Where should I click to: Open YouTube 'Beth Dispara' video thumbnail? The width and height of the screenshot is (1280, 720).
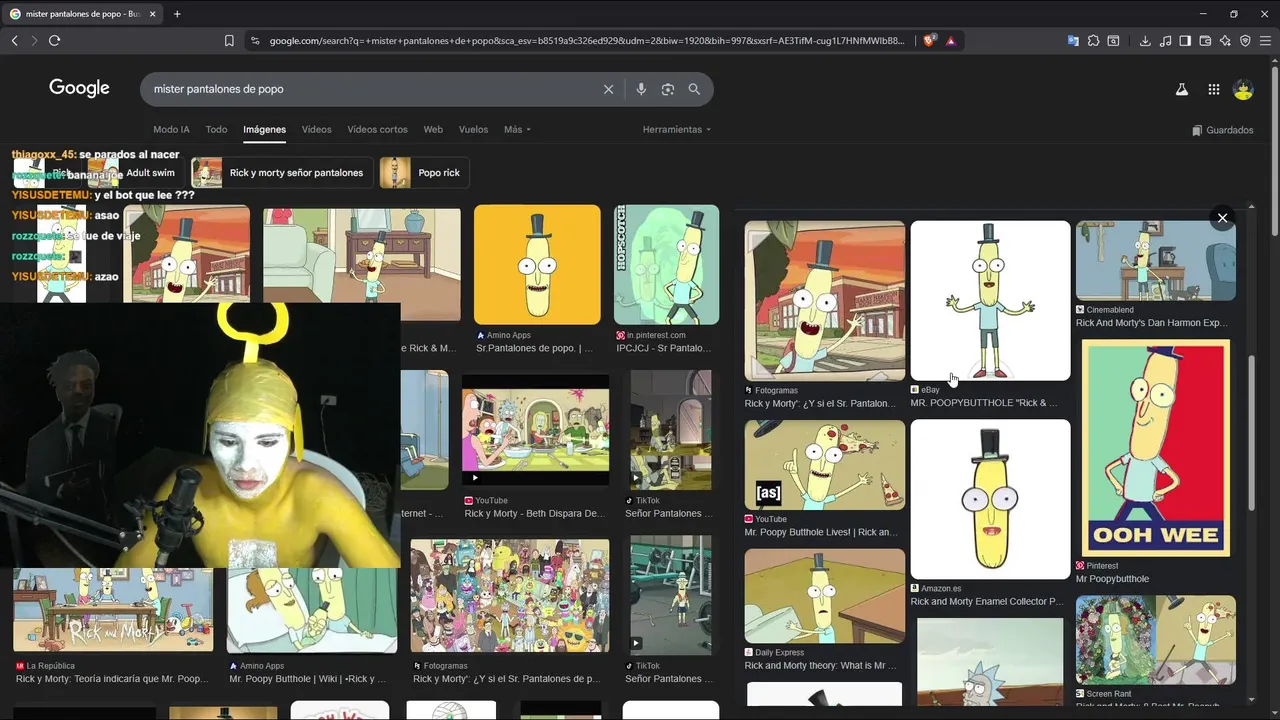(x=535, y=431)
